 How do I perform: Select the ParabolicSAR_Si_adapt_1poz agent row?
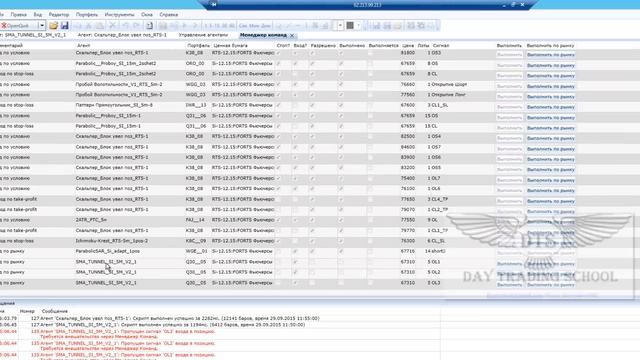tap(108, 251)
